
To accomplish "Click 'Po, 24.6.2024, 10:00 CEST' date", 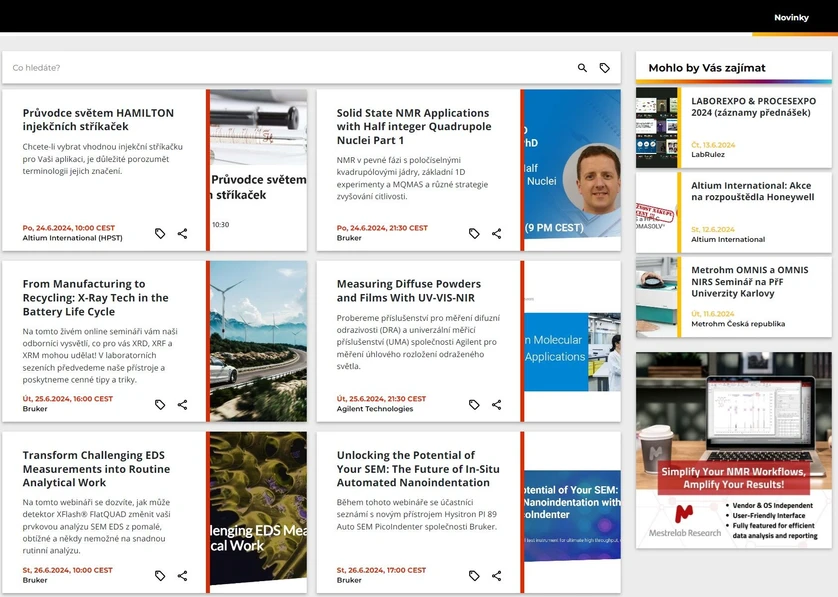I will [x=68, y=228].
